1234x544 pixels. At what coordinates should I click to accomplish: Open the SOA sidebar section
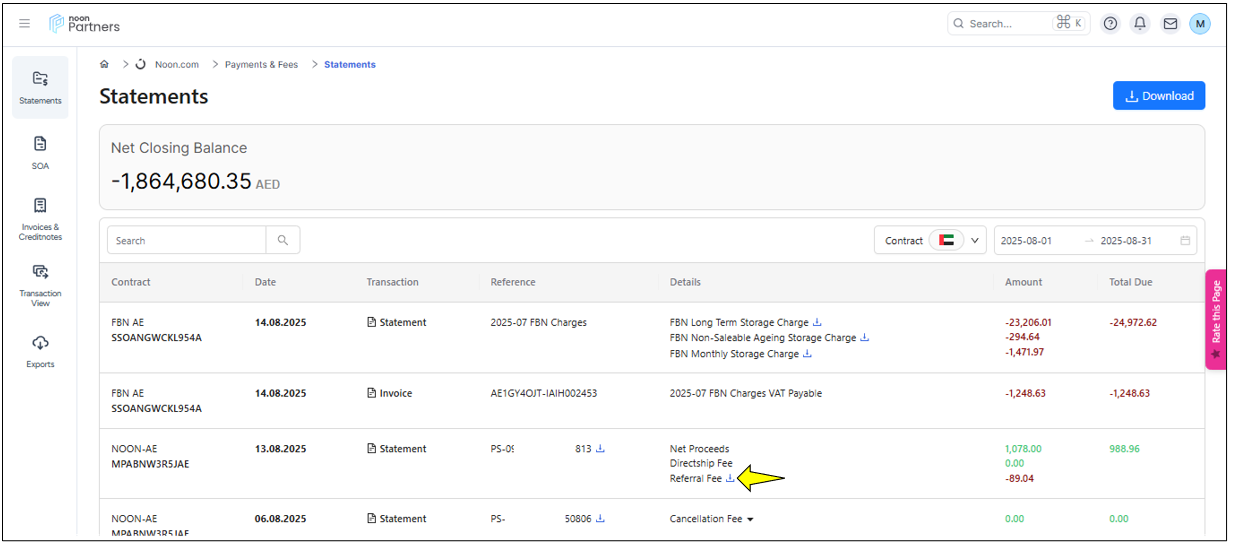coord(40,152)
